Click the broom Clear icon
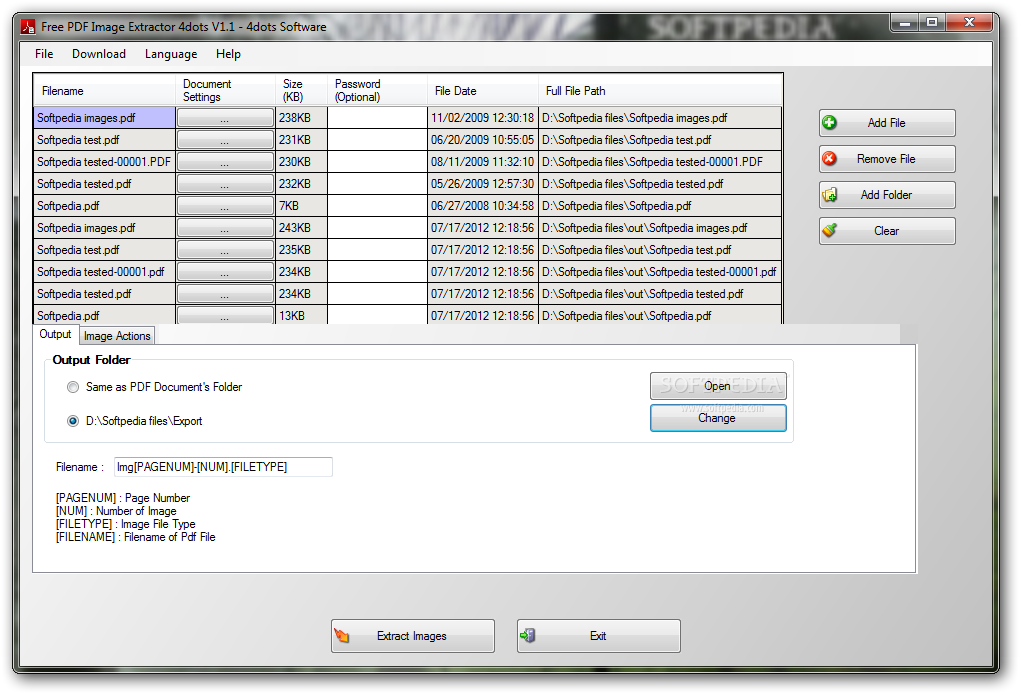The image size is (1020, 694). point(829,230)
